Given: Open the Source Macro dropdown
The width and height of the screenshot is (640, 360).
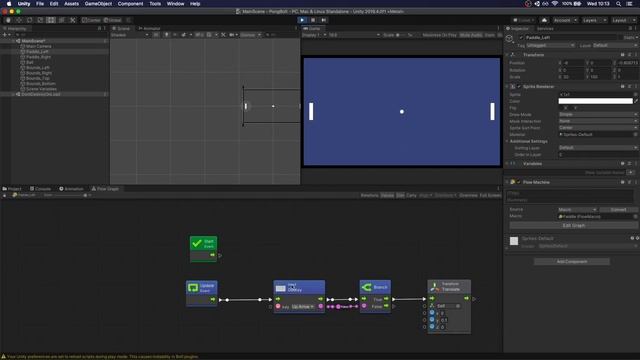Looking at the screenshot, I should coord(577,209).
